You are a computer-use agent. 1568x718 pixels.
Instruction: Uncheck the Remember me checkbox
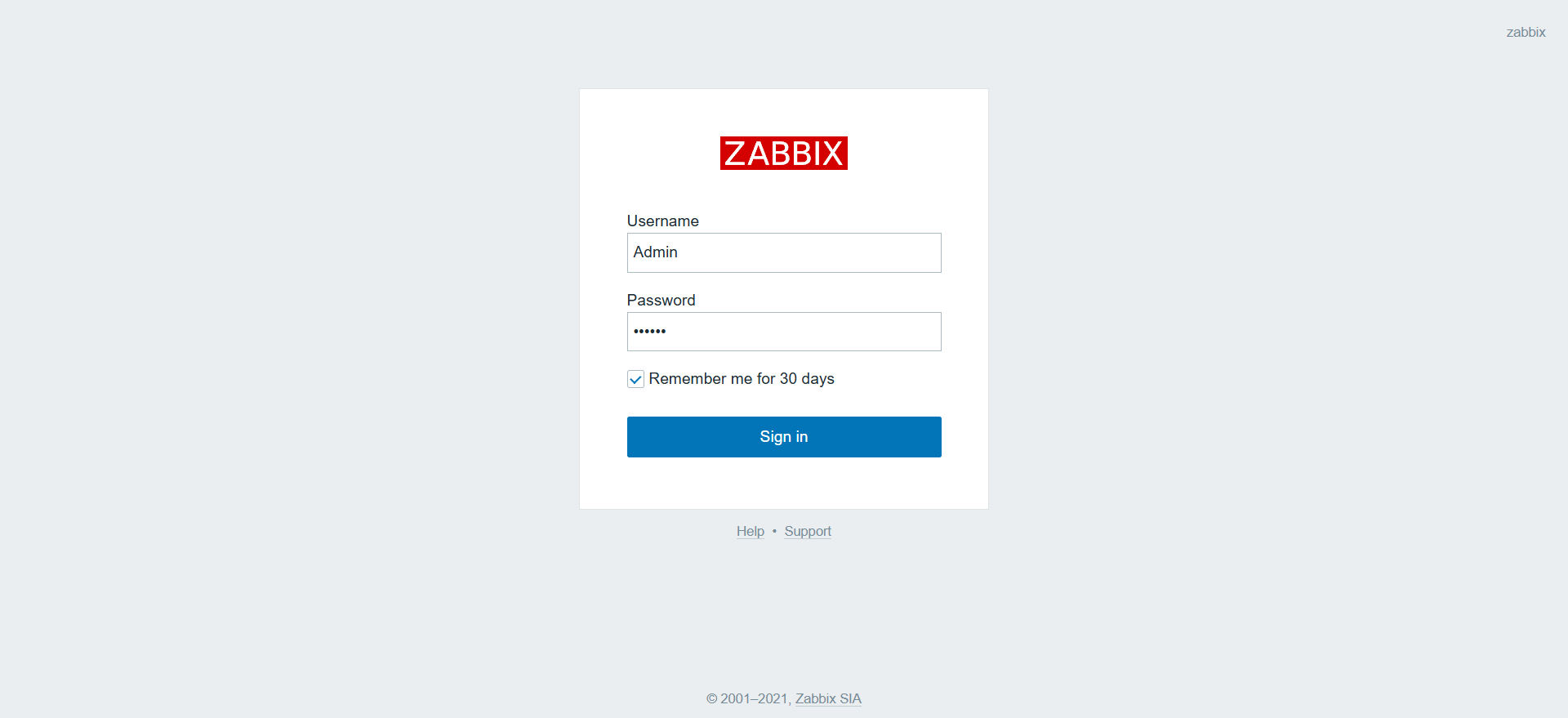tap(635, 379)
